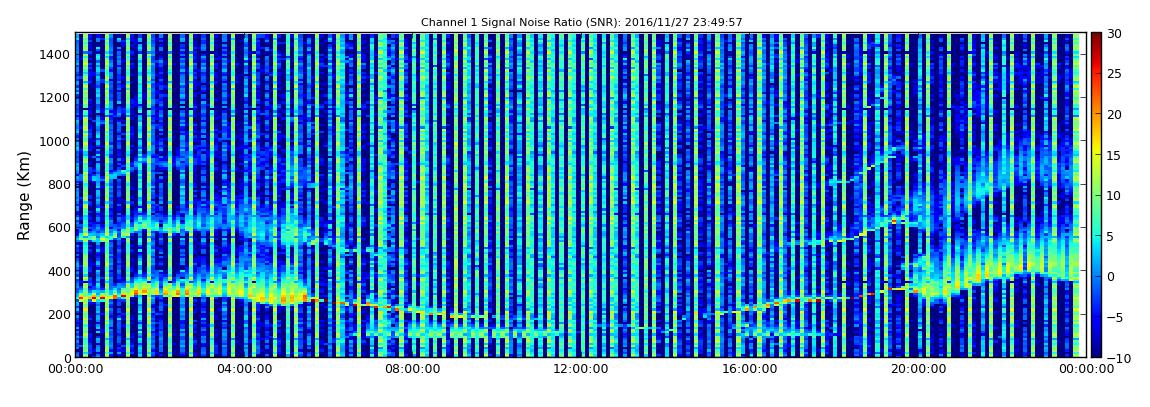Screen dimensions: 1150x407
Task: Click the 08:00:00 time axis label
Action: click(412, 370)
